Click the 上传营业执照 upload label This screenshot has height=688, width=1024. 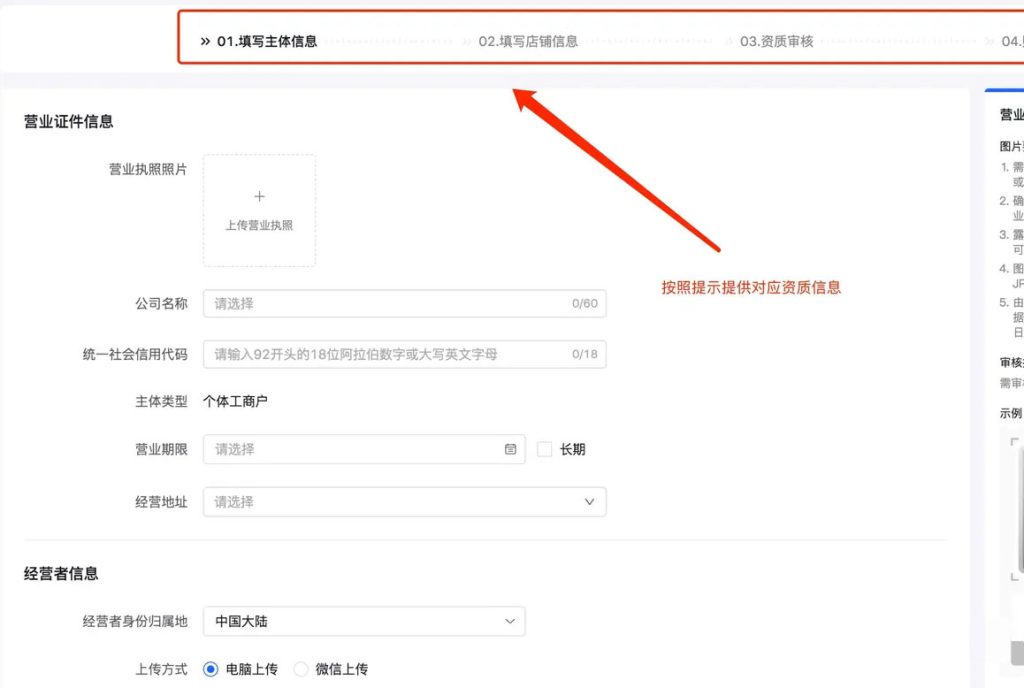tap(259, 226)
